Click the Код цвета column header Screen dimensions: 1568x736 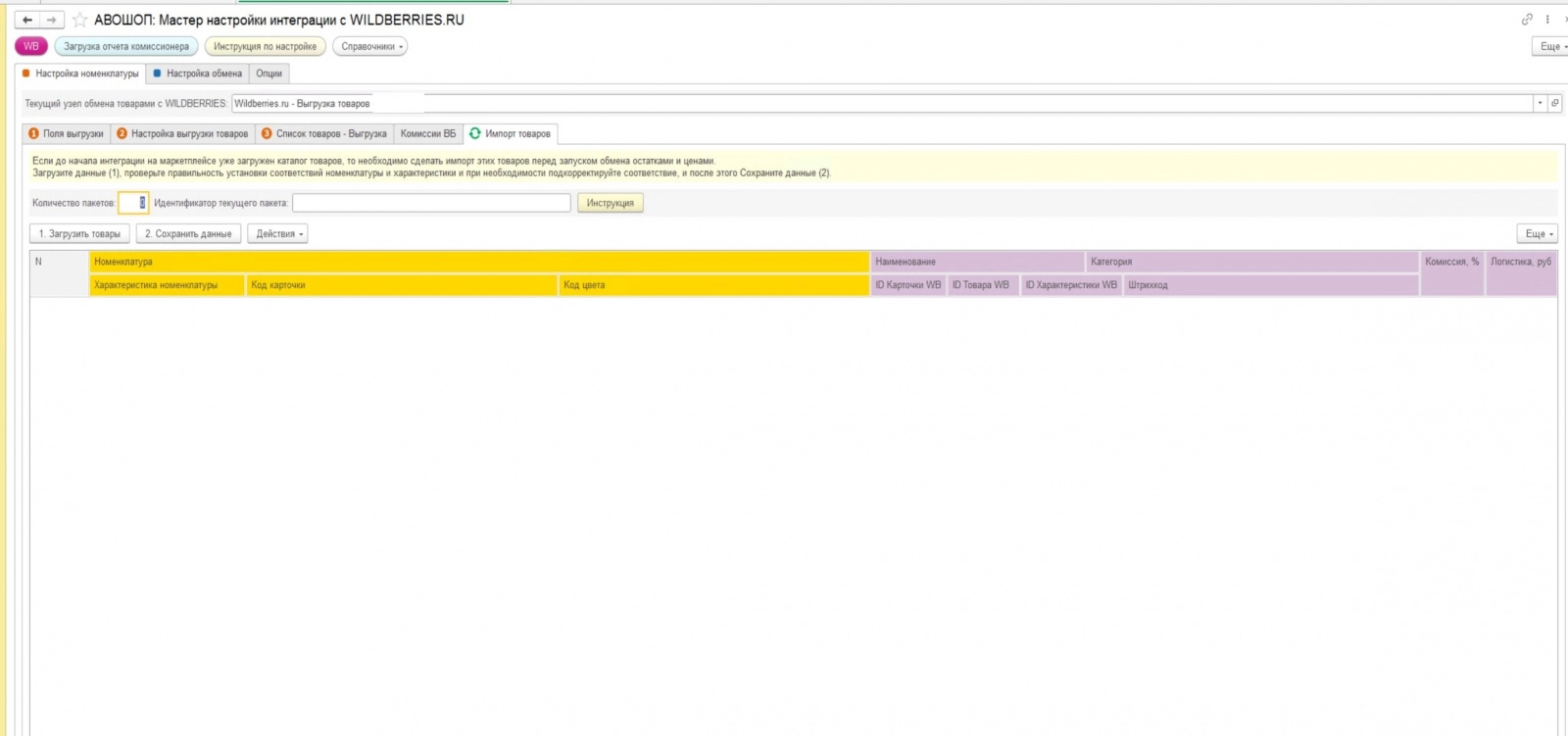[x=714, y=285]
